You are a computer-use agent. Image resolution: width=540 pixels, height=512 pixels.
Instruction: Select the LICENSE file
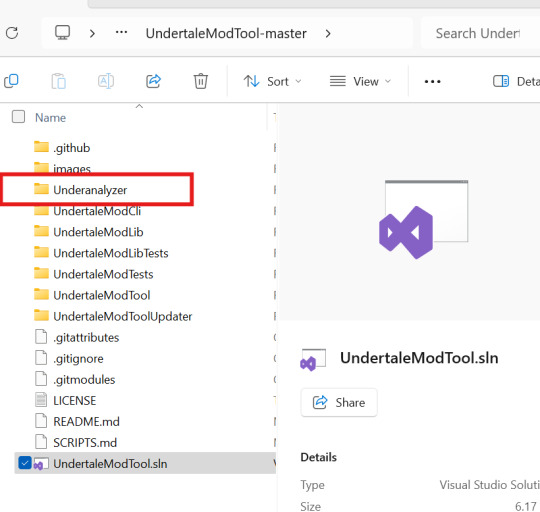tap(74, 401)
